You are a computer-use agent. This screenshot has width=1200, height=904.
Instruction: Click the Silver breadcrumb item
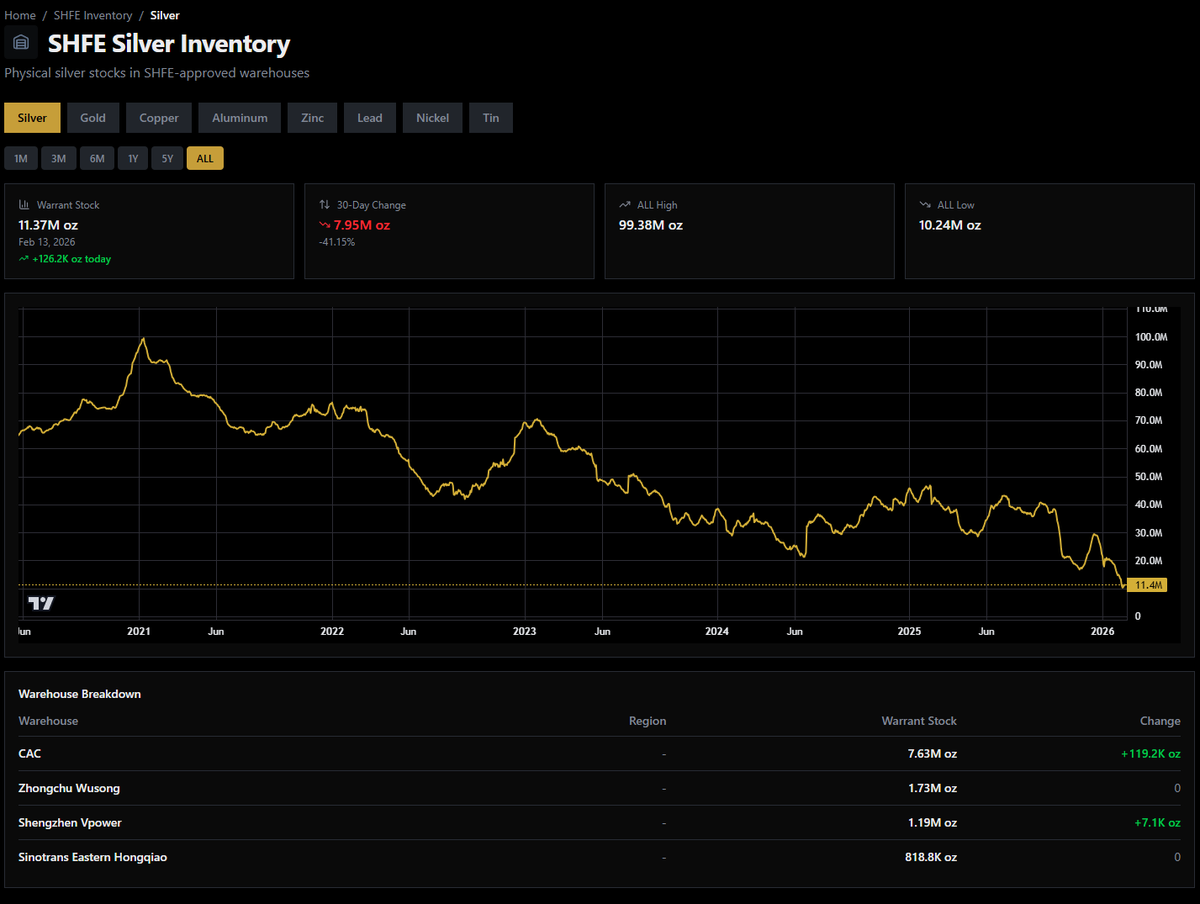tap(165, 15)
